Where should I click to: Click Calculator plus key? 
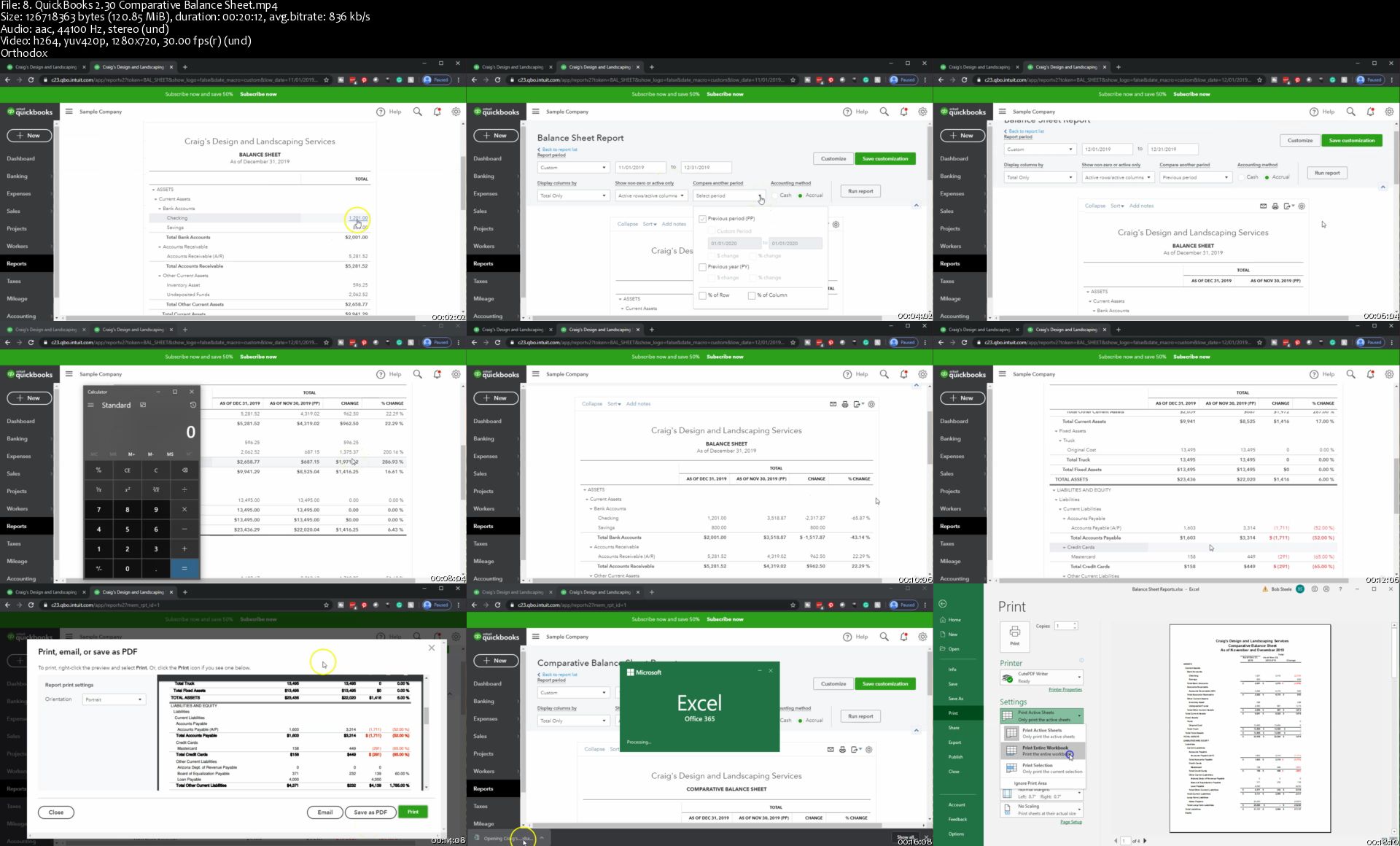pyautogui.click(x=184, y=548)
